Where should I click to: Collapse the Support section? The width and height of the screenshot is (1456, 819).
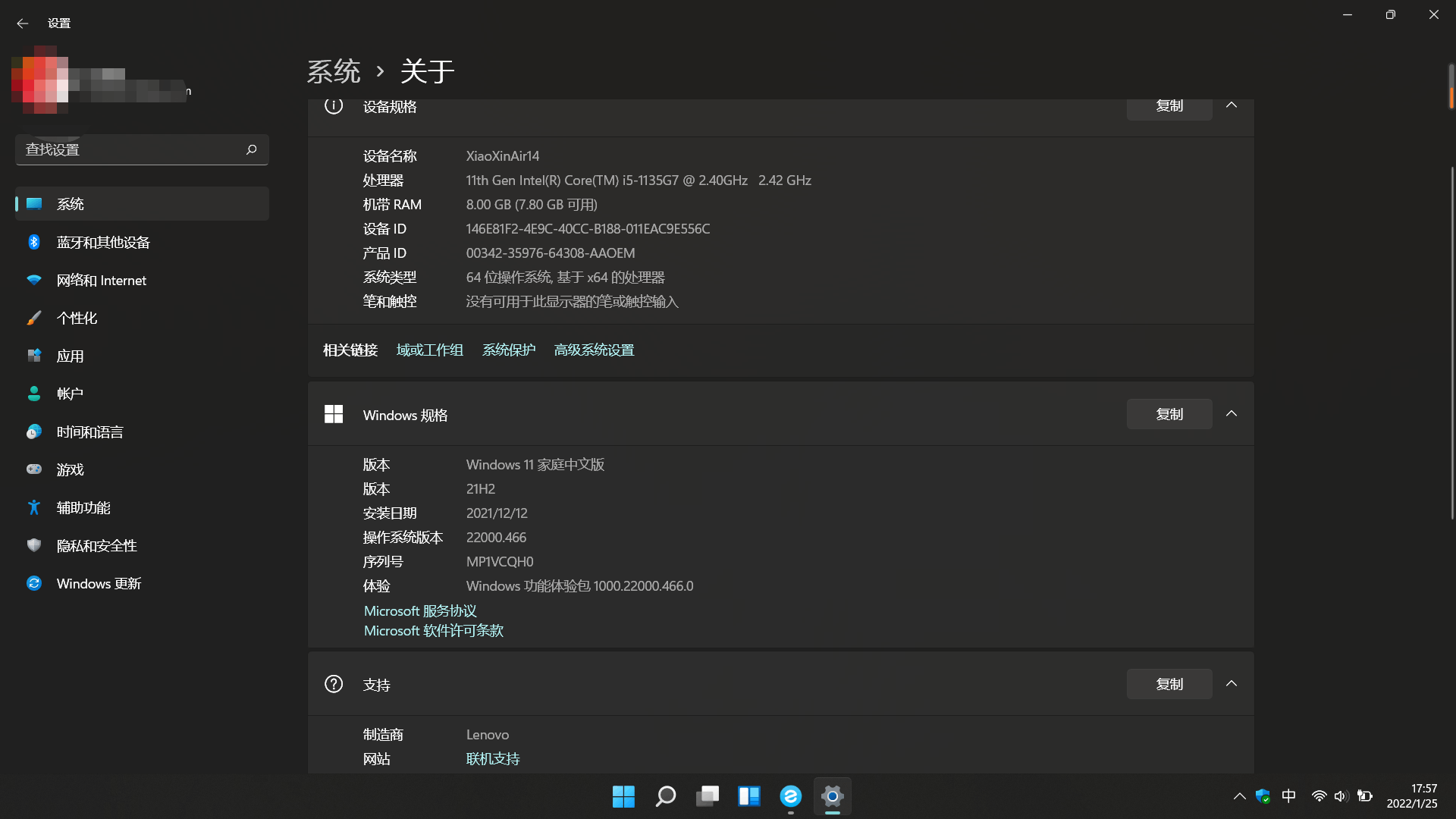click(1232, 684)
